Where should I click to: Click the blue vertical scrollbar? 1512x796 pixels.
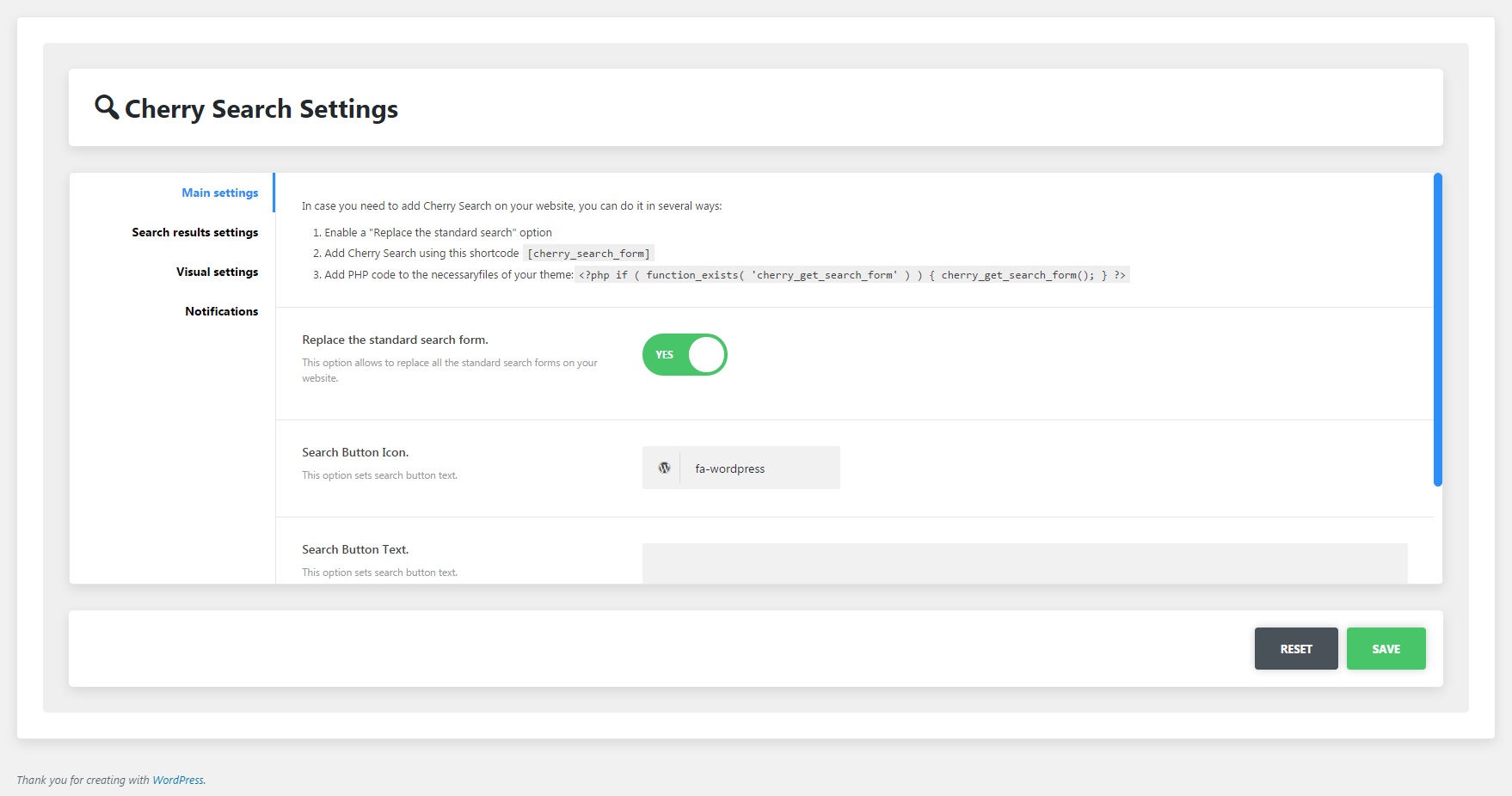(1437, 327)
